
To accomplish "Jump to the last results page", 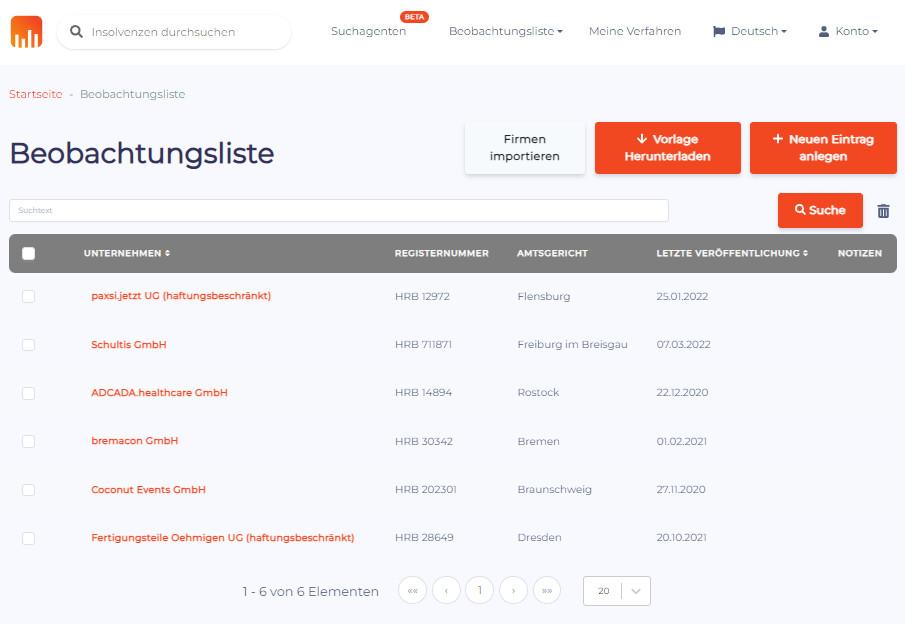I will (547, 591).
